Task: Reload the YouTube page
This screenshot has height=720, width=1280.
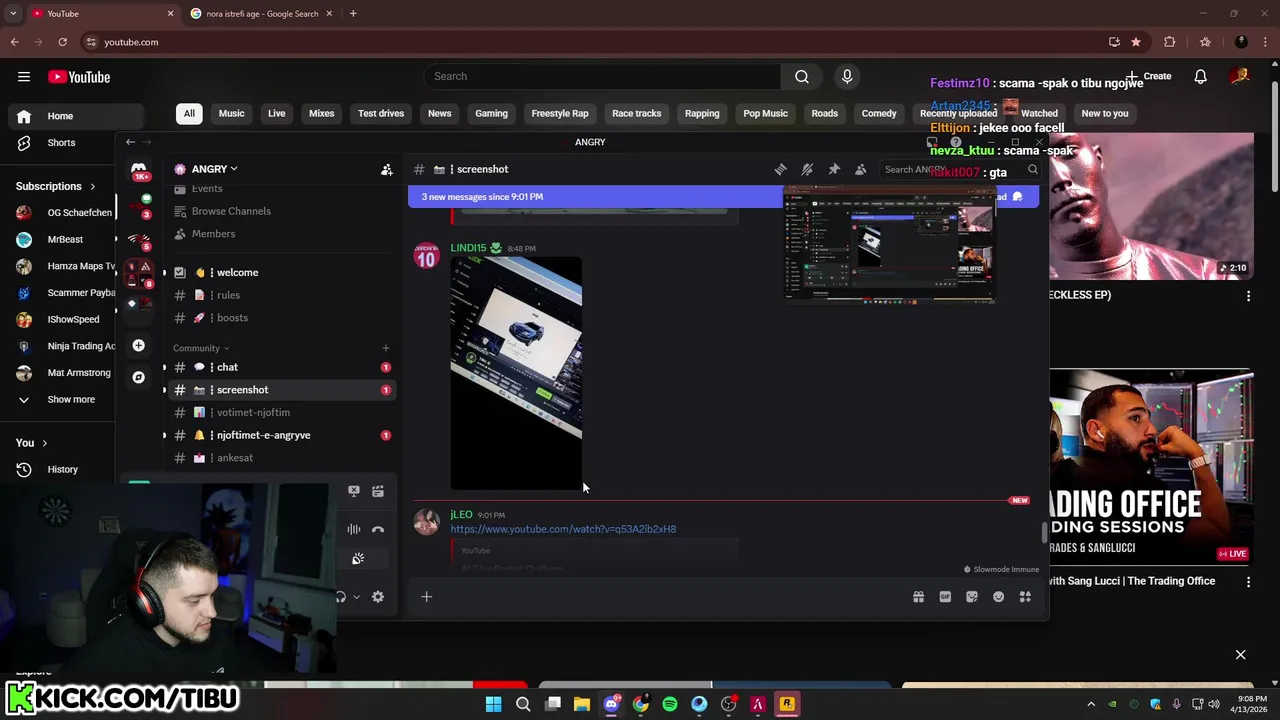Action: [x=62, y=42]
